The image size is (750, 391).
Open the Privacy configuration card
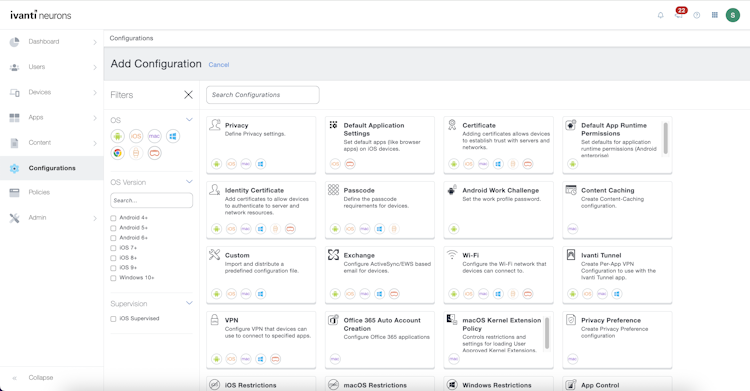tap(261, 145)
